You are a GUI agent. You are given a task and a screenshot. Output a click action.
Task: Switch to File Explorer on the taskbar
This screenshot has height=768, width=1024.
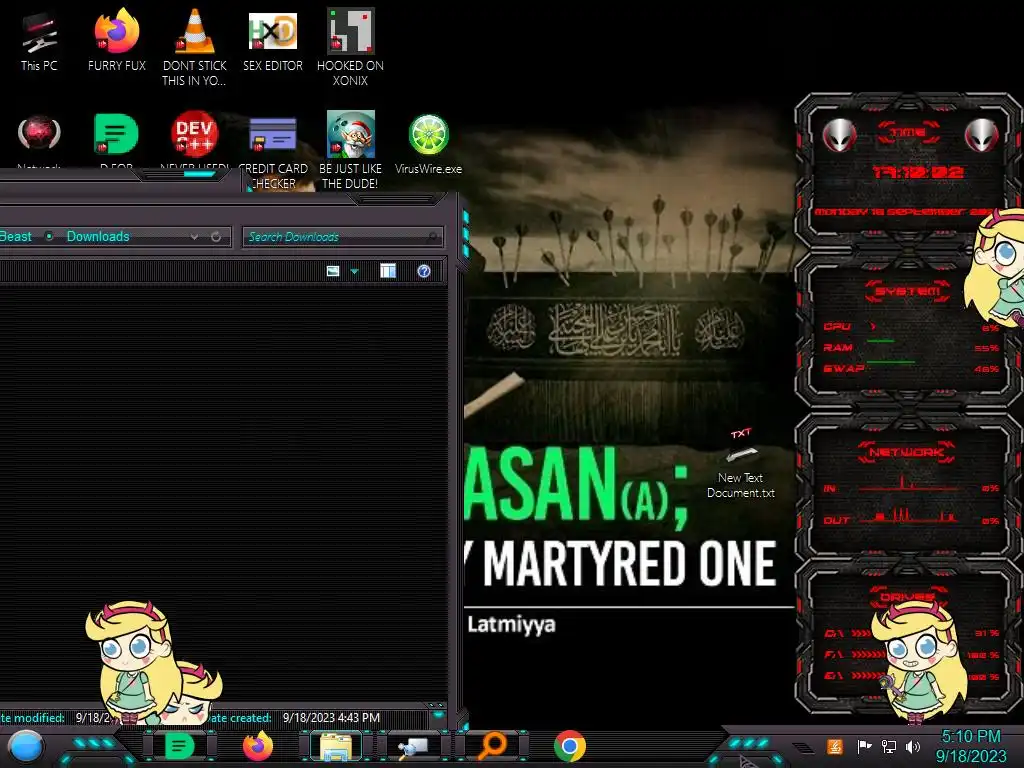point(336,746)
